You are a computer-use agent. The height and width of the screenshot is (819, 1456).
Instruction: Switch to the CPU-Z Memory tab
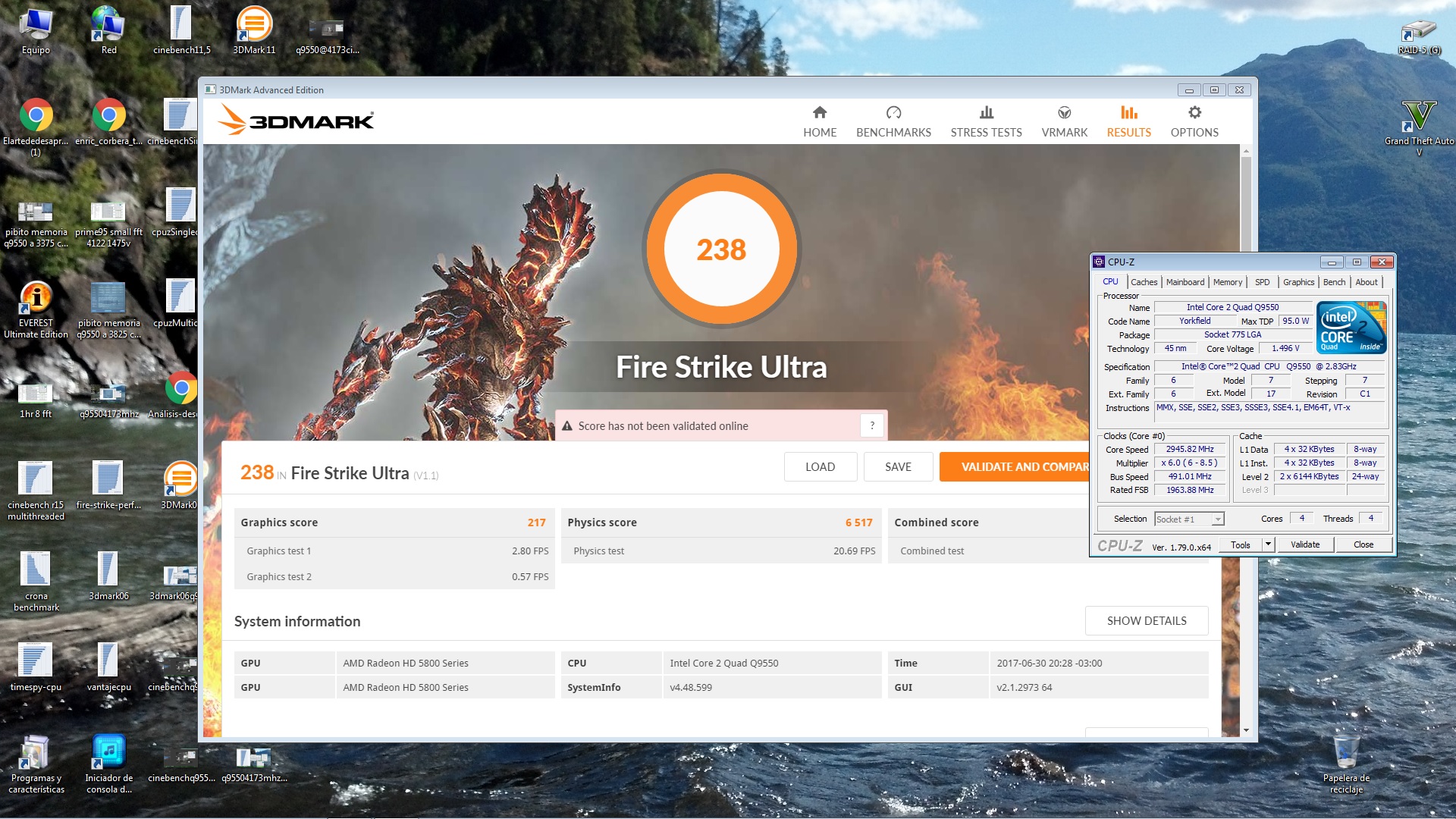(x=1227, y=282)
